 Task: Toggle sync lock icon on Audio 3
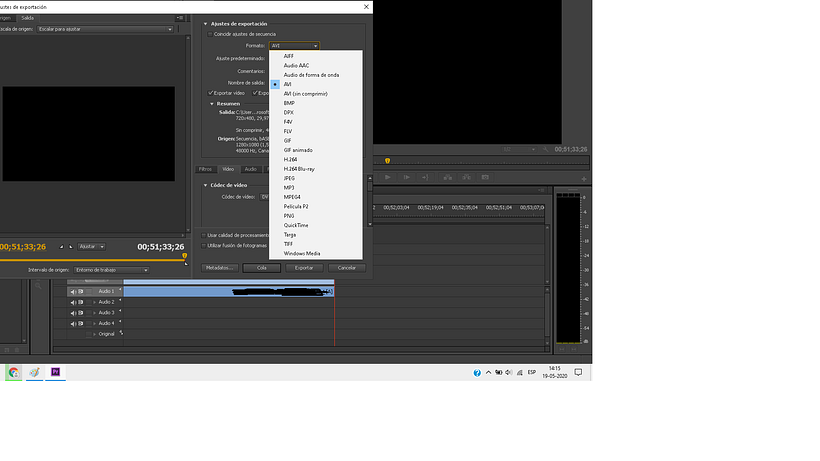click(81, 313)
